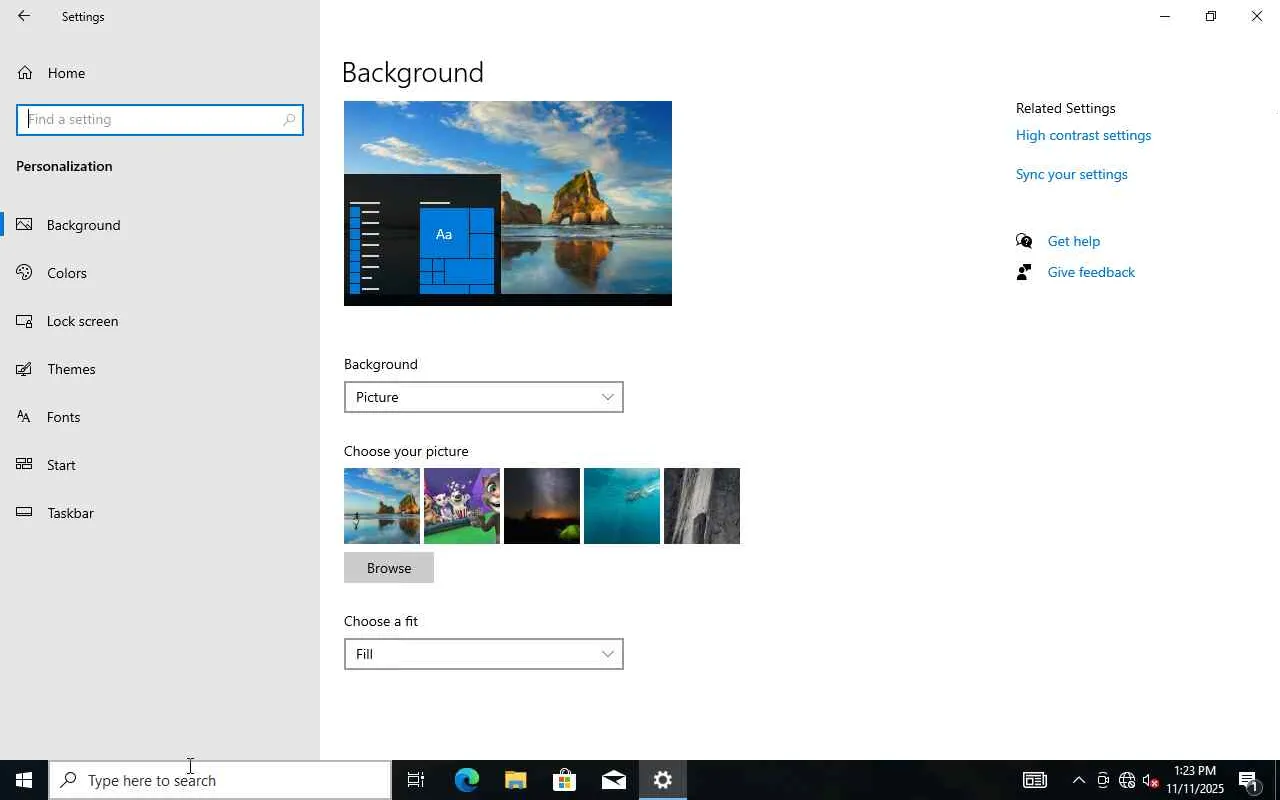Image resolution: width=1280 pixels, height=800 pixels.
Task: Focus the Find a setting search box
Action: [x=160, y=119]
